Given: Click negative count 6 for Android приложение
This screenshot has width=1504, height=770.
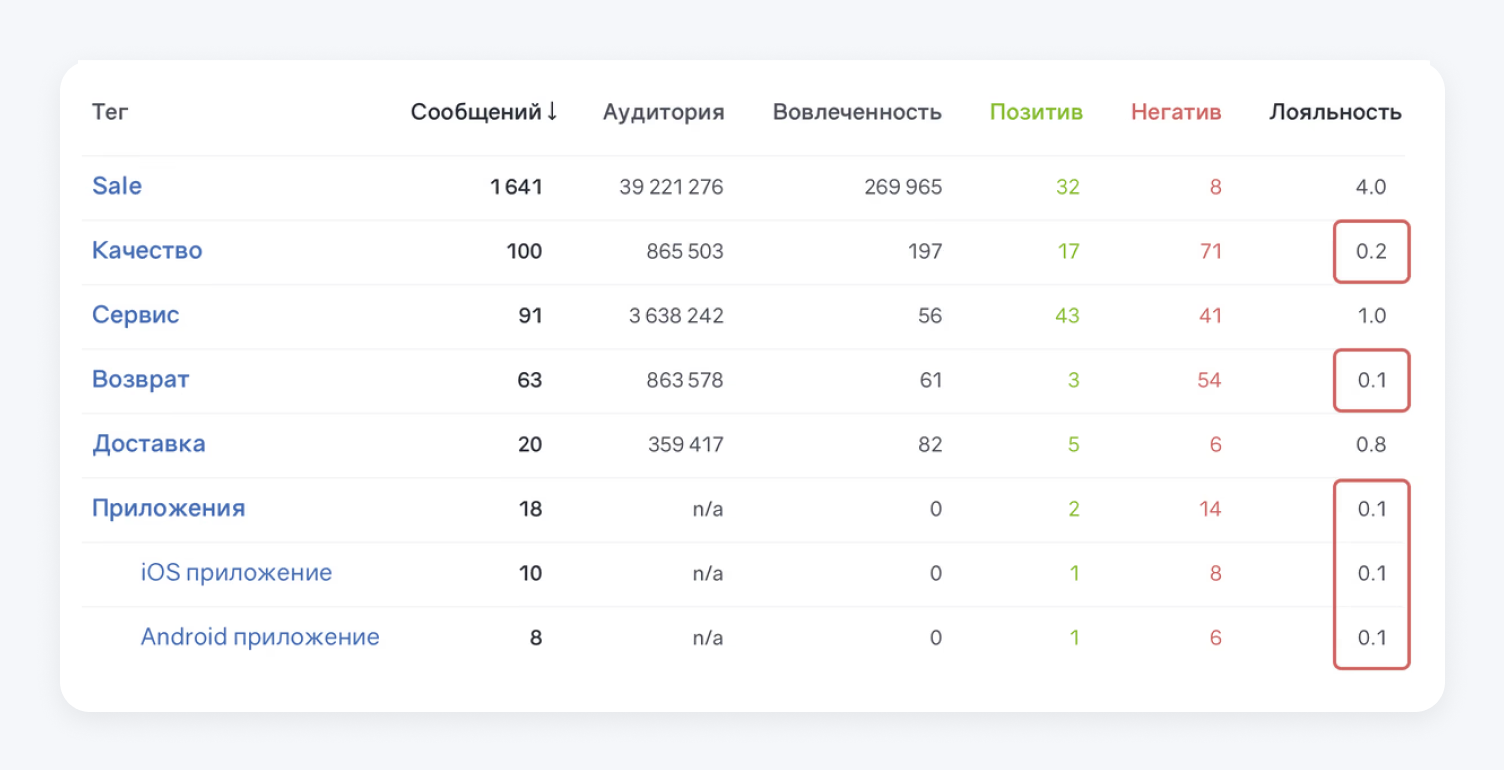Looking at the screenshot, I should (x=1215, y=637).
